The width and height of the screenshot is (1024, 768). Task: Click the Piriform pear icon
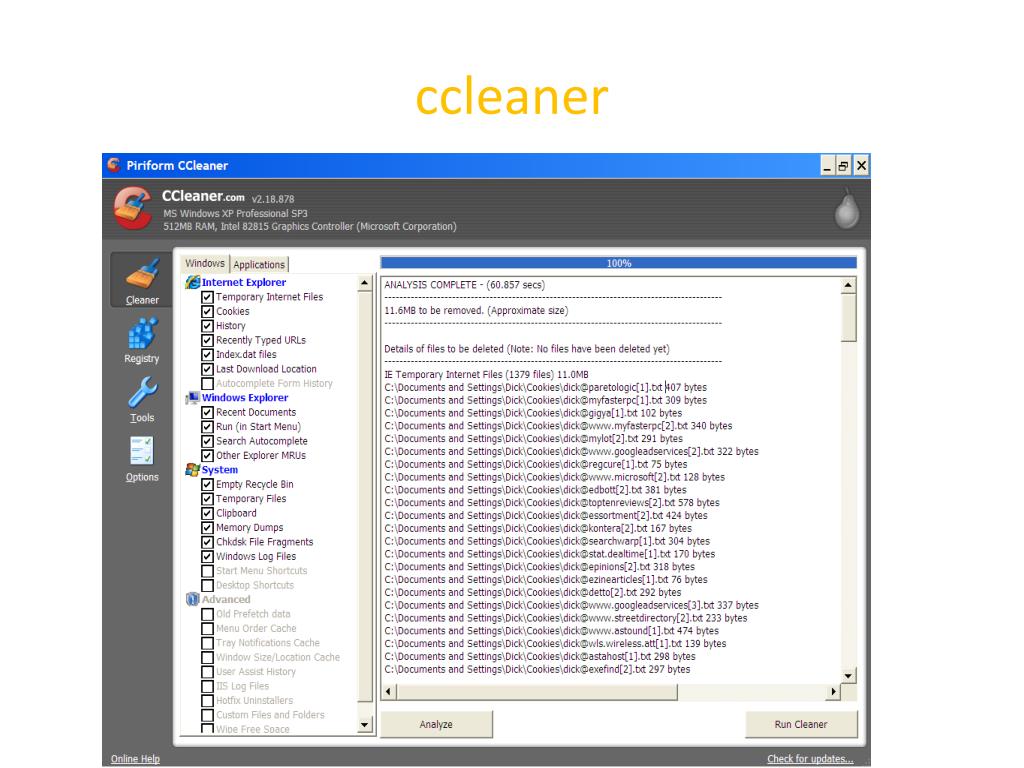846,210
